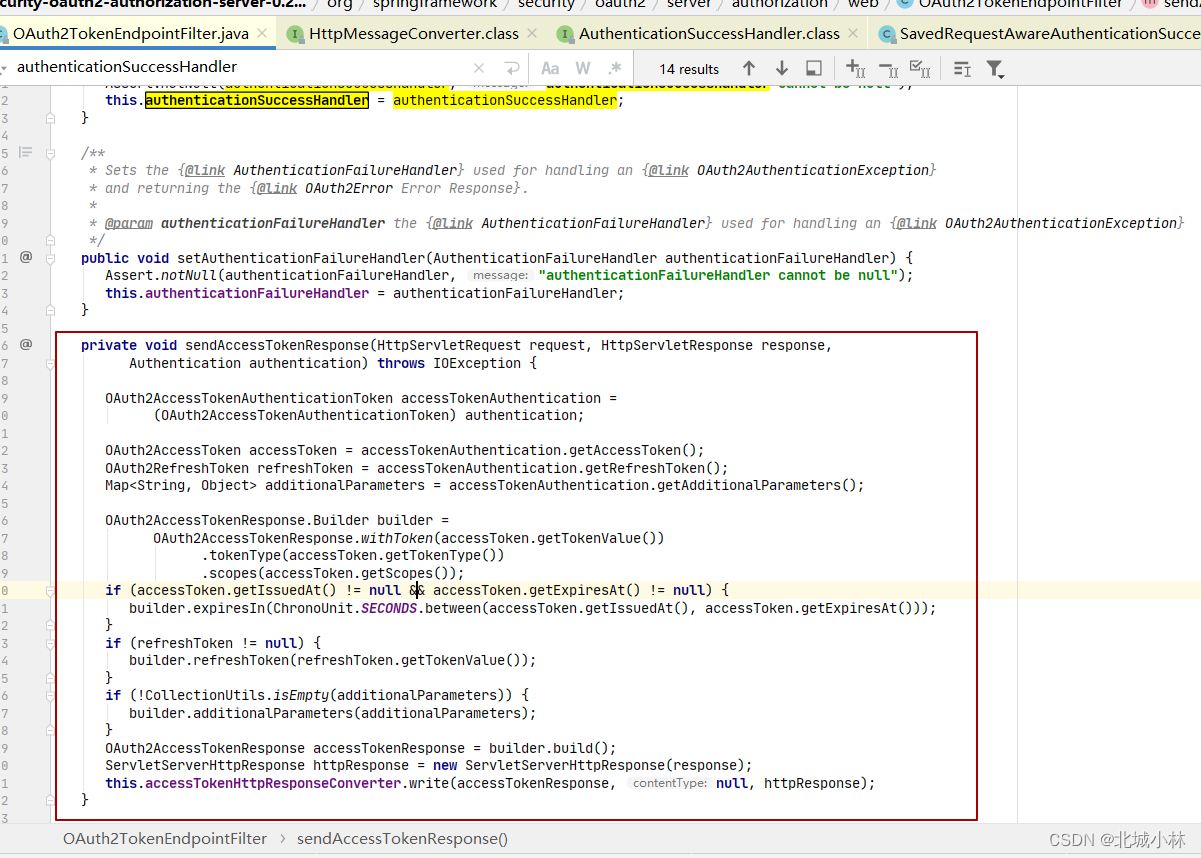Image resolution: width=1201 pixels, height=858 pixels.
Task: Toggle Regex (.*) search option
Action: pyautogui.click(x=615, y=68)
